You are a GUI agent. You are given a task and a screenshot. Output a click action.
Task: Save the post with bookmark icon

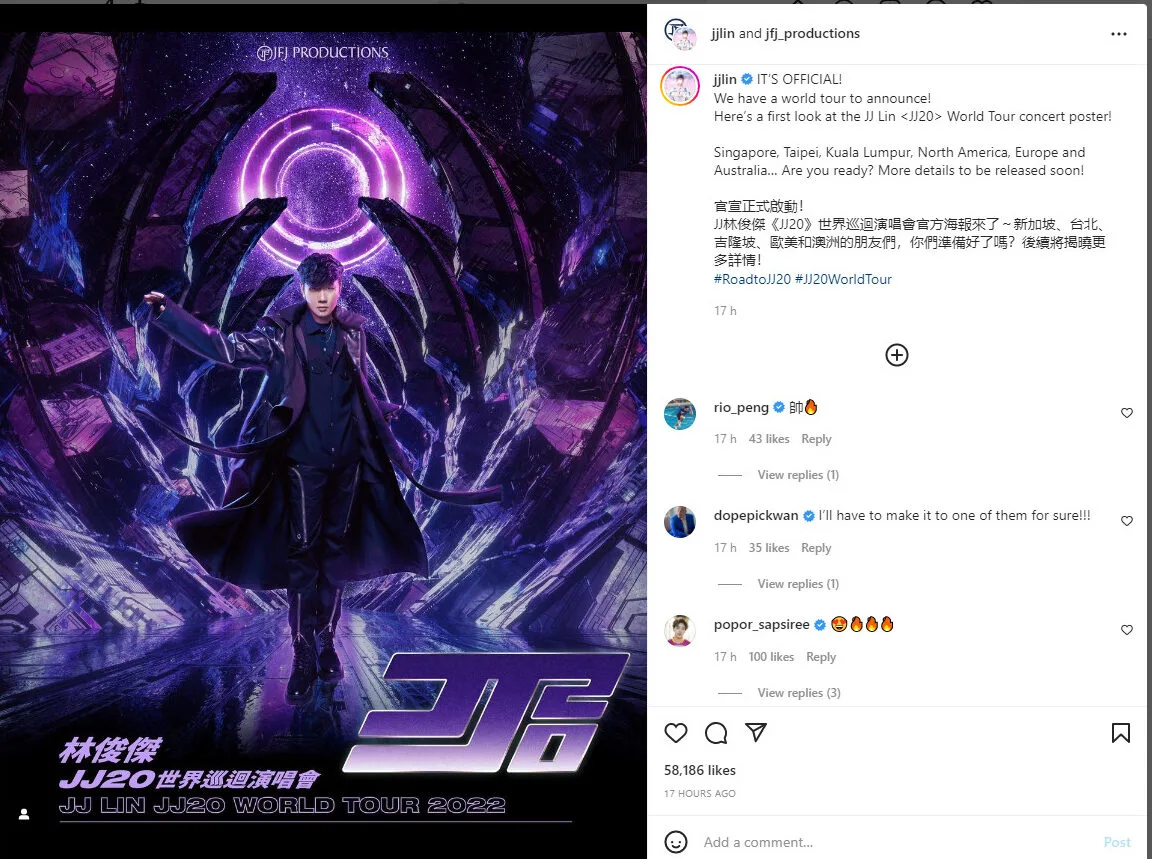pyautogui.click(x=1120, y=733)
